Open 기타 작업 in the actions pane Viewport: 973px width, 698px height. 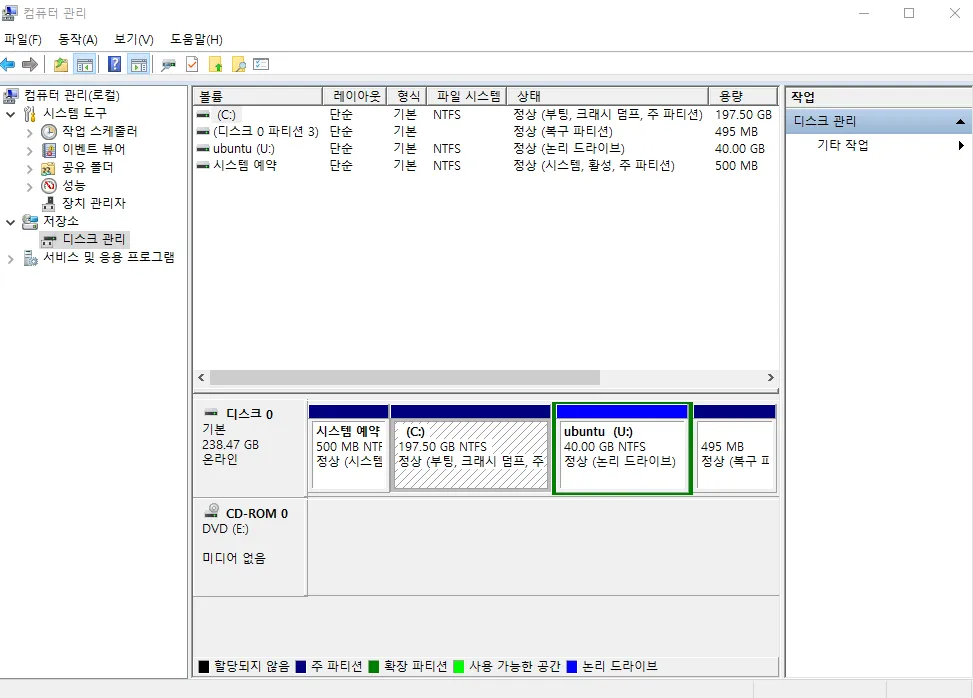click(x=842, y=145)
